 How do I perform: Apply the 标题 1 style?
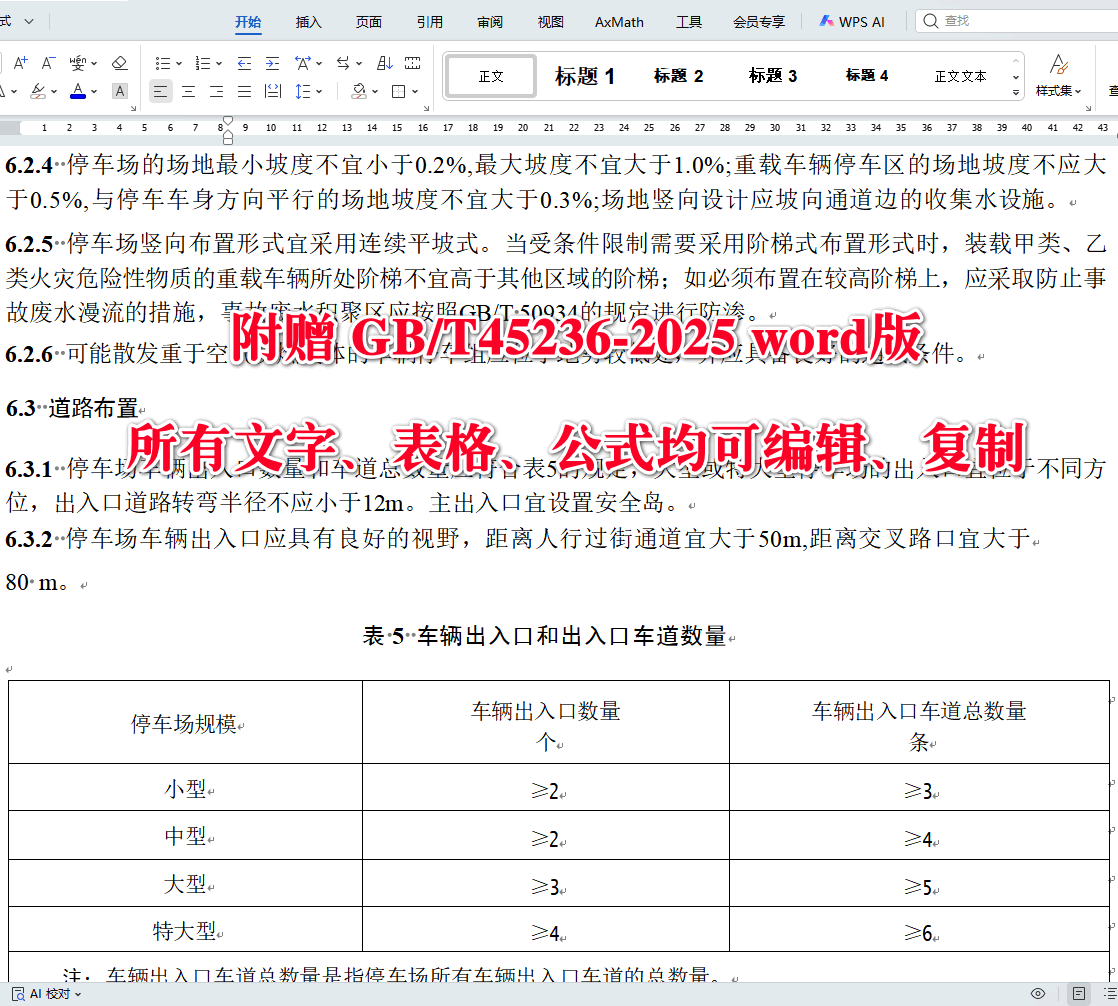click(586, 75)
